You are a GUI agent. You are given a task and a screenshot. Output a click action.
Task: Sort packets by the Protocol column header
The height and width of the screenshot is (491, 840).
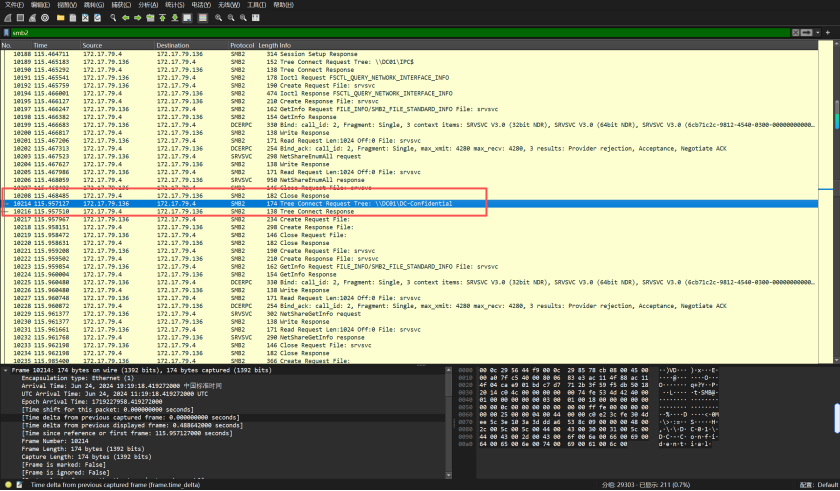(x=242, y=45)
